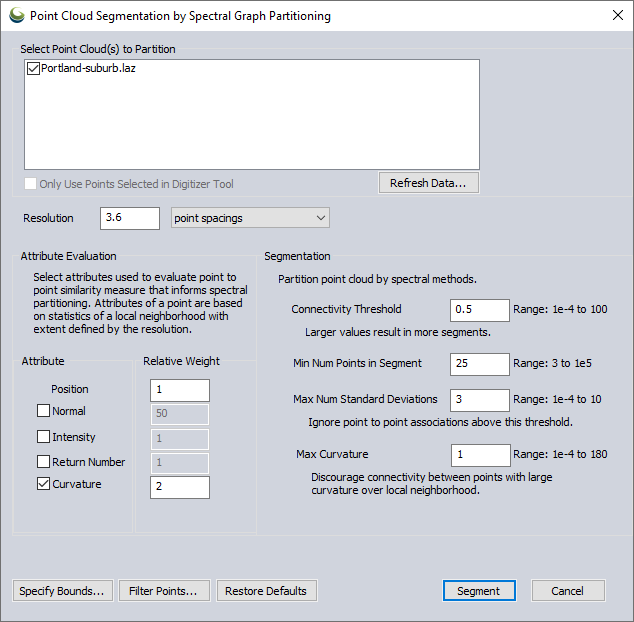Click the Refresh Data button
Image resolution: width=634 pixels, height=622 pixels.
[x=429, y=183]
